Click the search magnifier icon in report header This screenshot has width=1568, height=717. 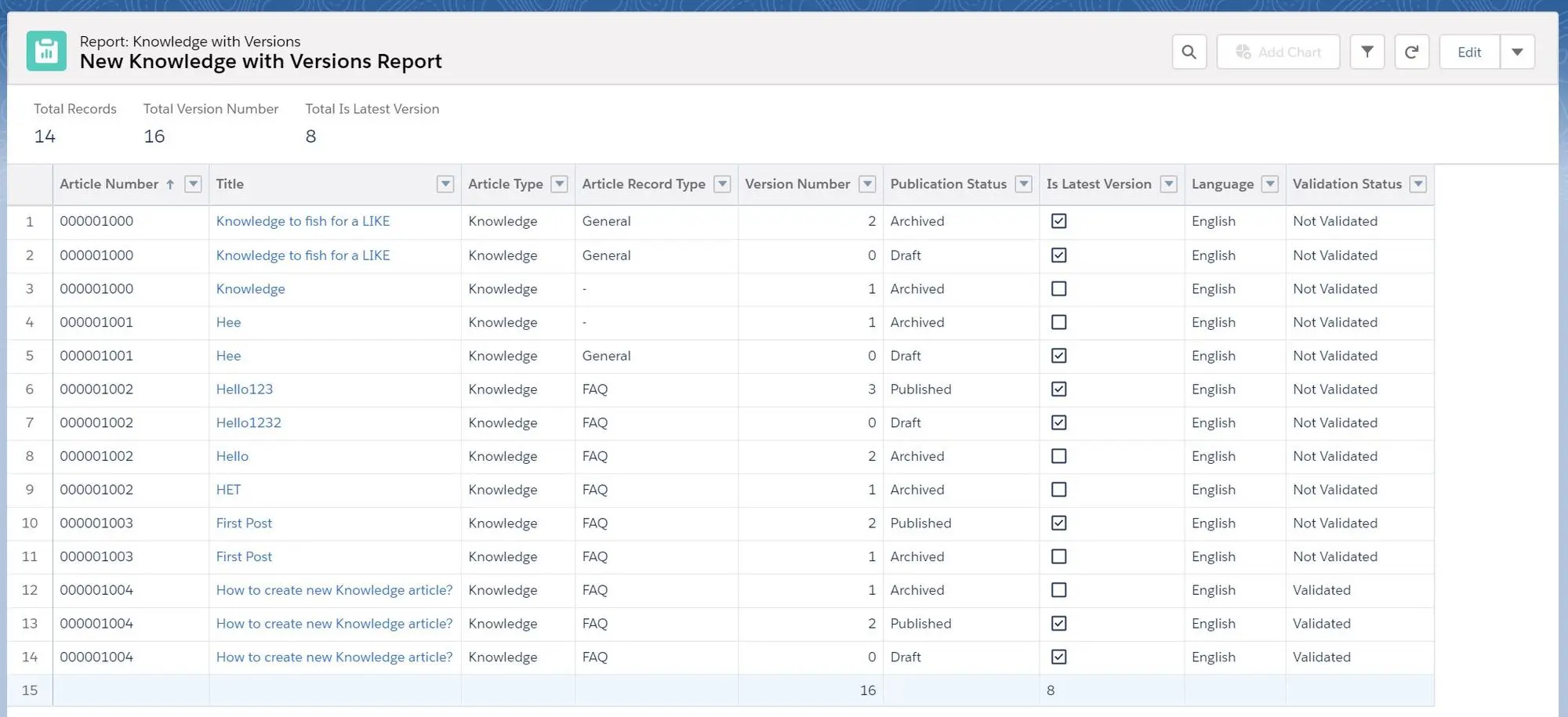1189,52
